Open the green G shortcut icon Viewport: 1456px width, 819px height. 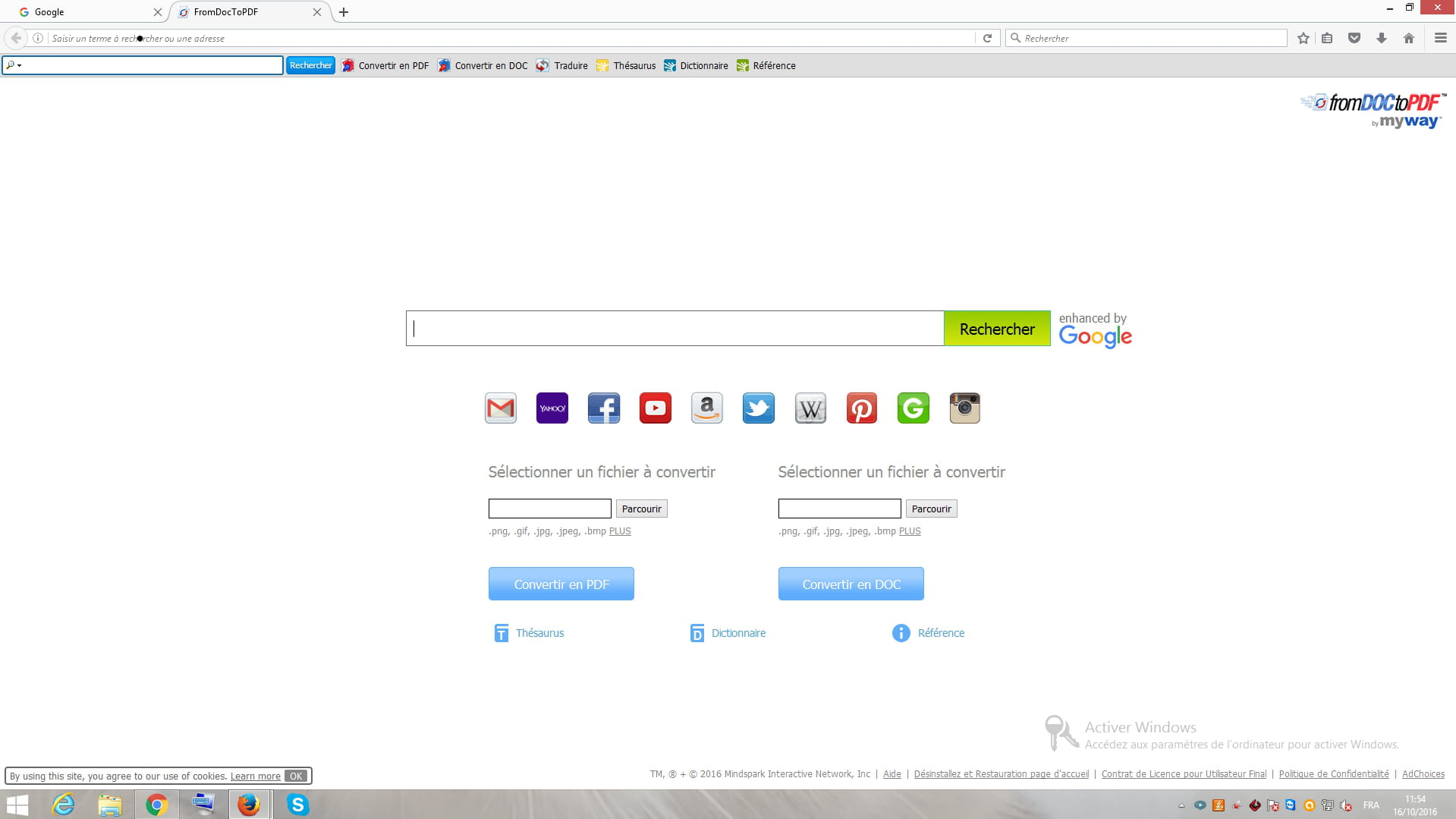[x=914, y=408]
